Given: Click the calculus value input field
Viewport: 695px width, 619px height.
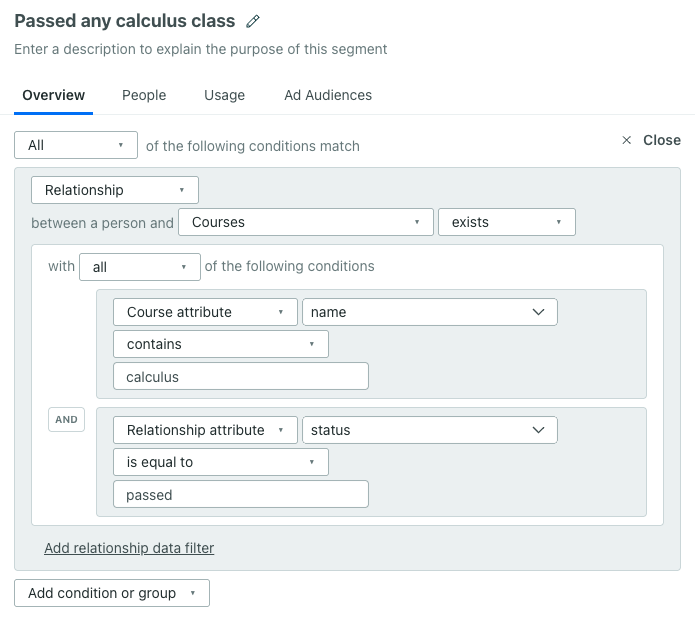Looking at the screenshot, I should [241, 376].
